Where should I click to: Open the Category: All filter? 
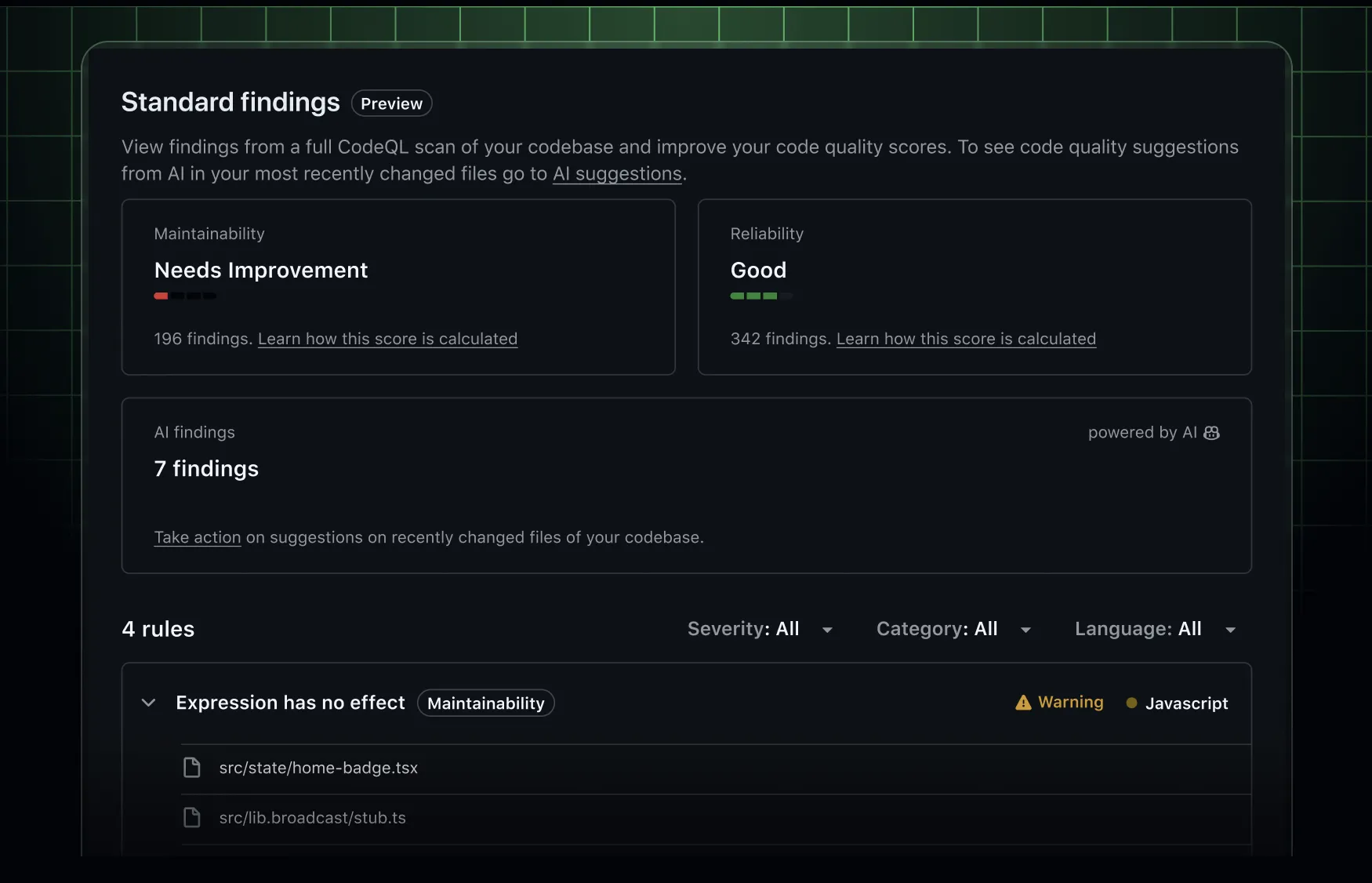937,629
